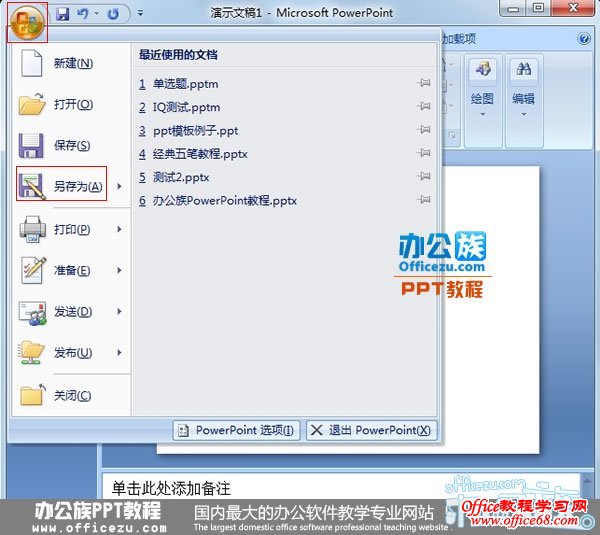Click the 退出 PowerPoint(X) button

point(371,430)
